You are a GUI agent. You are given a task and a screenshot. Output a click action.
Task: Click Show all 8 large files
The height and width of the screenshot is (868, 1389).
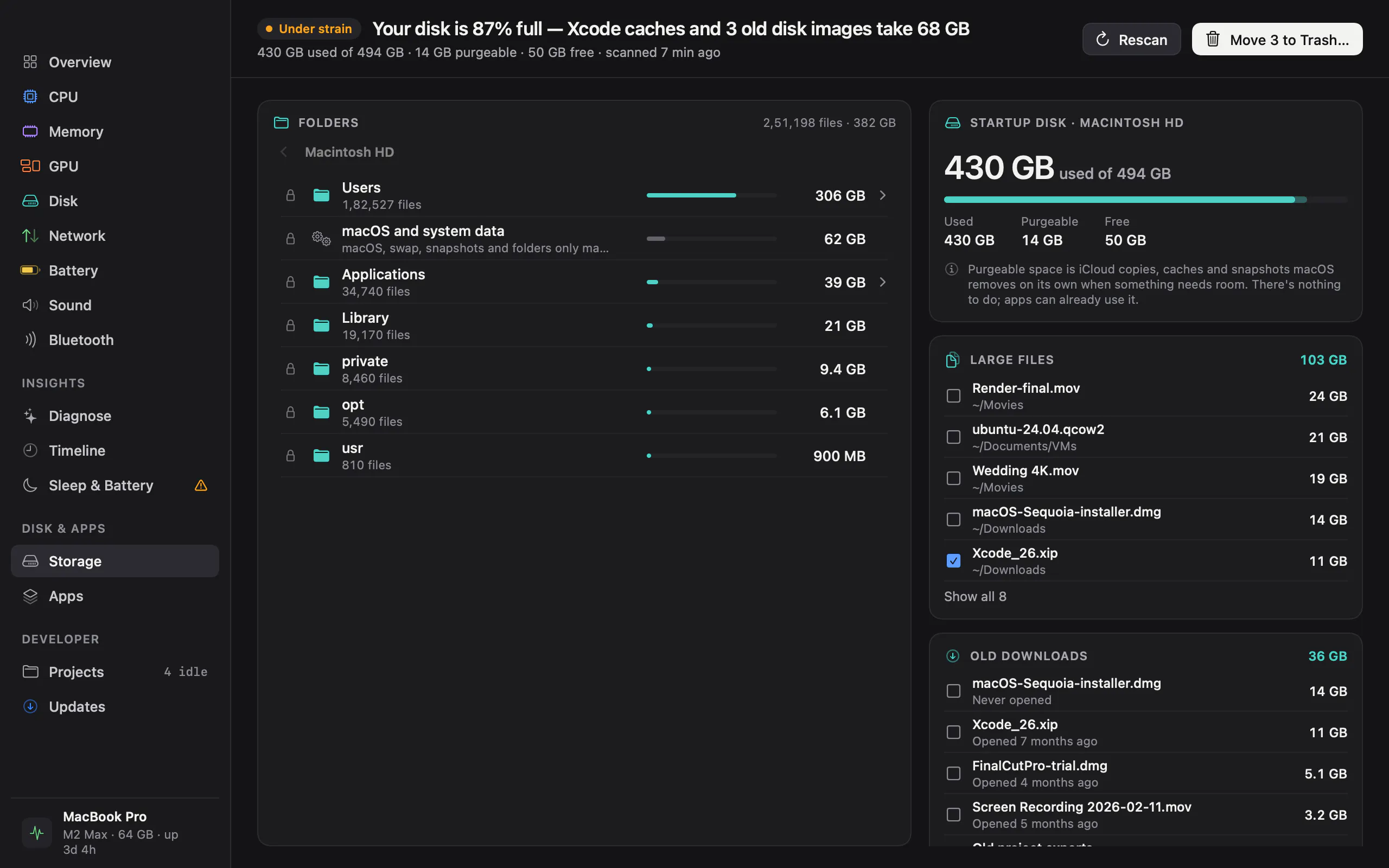975,596
